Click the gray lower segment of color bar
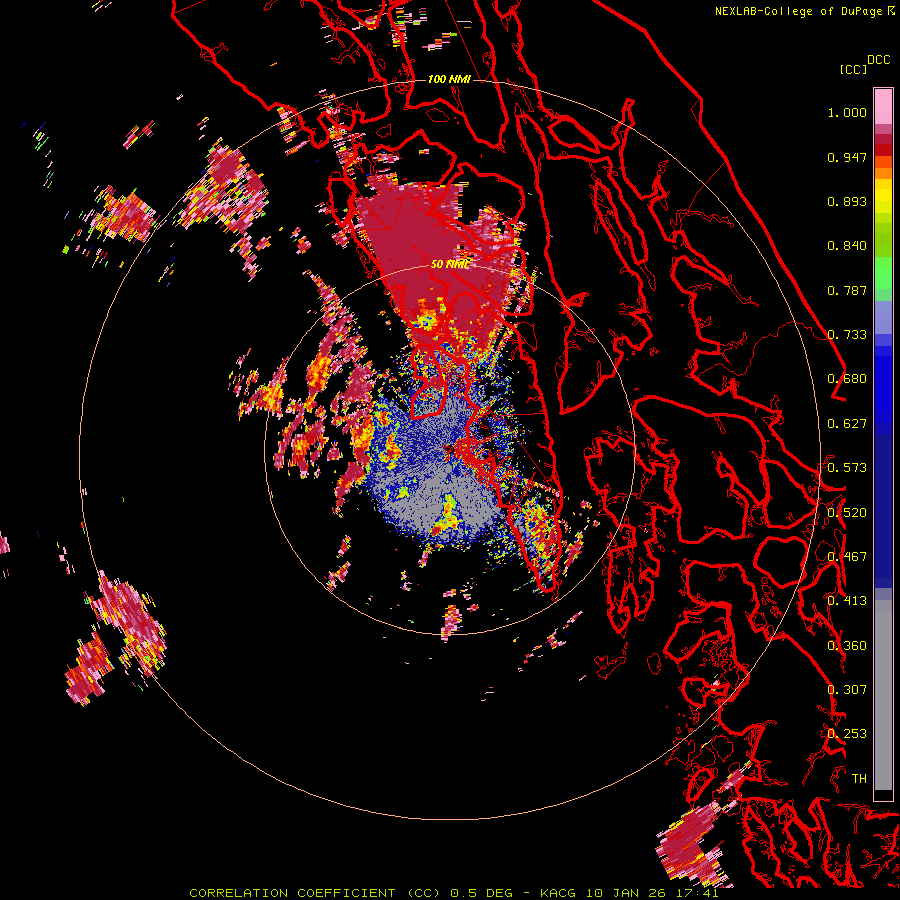This screenshot has width=900, height=900. tap(883, 695)
